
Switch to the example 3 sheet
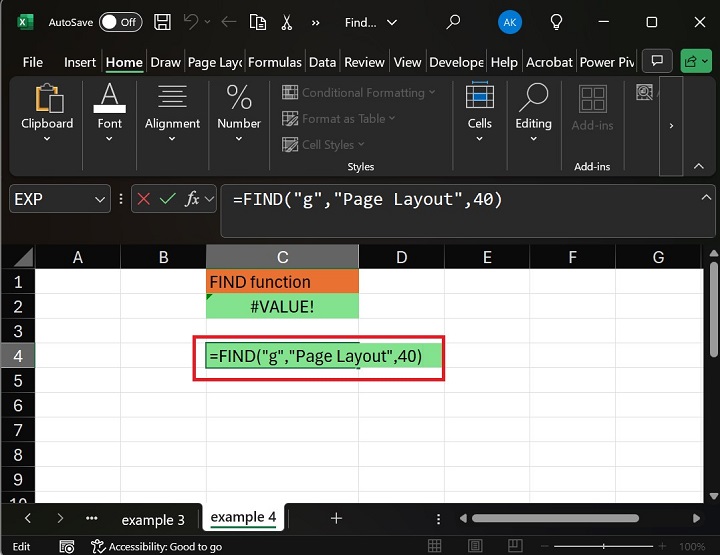coord(153,519)
